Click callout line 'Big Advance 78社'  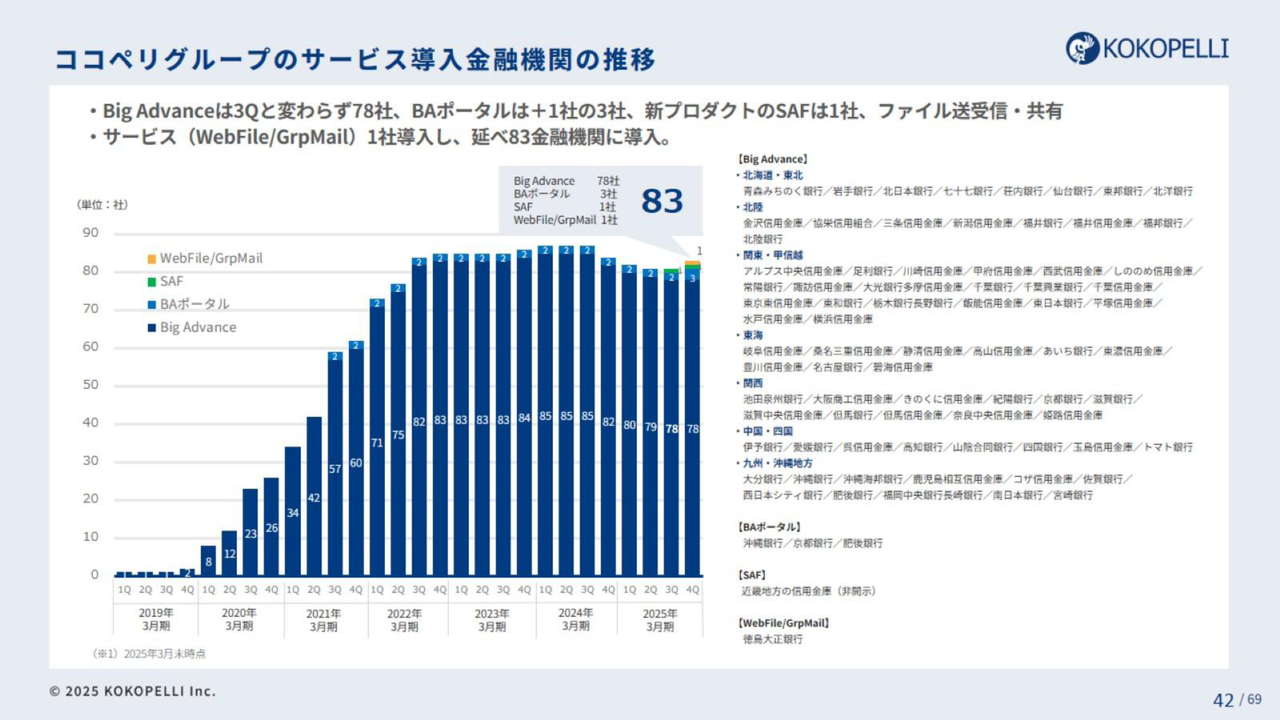tap(566, 181)
